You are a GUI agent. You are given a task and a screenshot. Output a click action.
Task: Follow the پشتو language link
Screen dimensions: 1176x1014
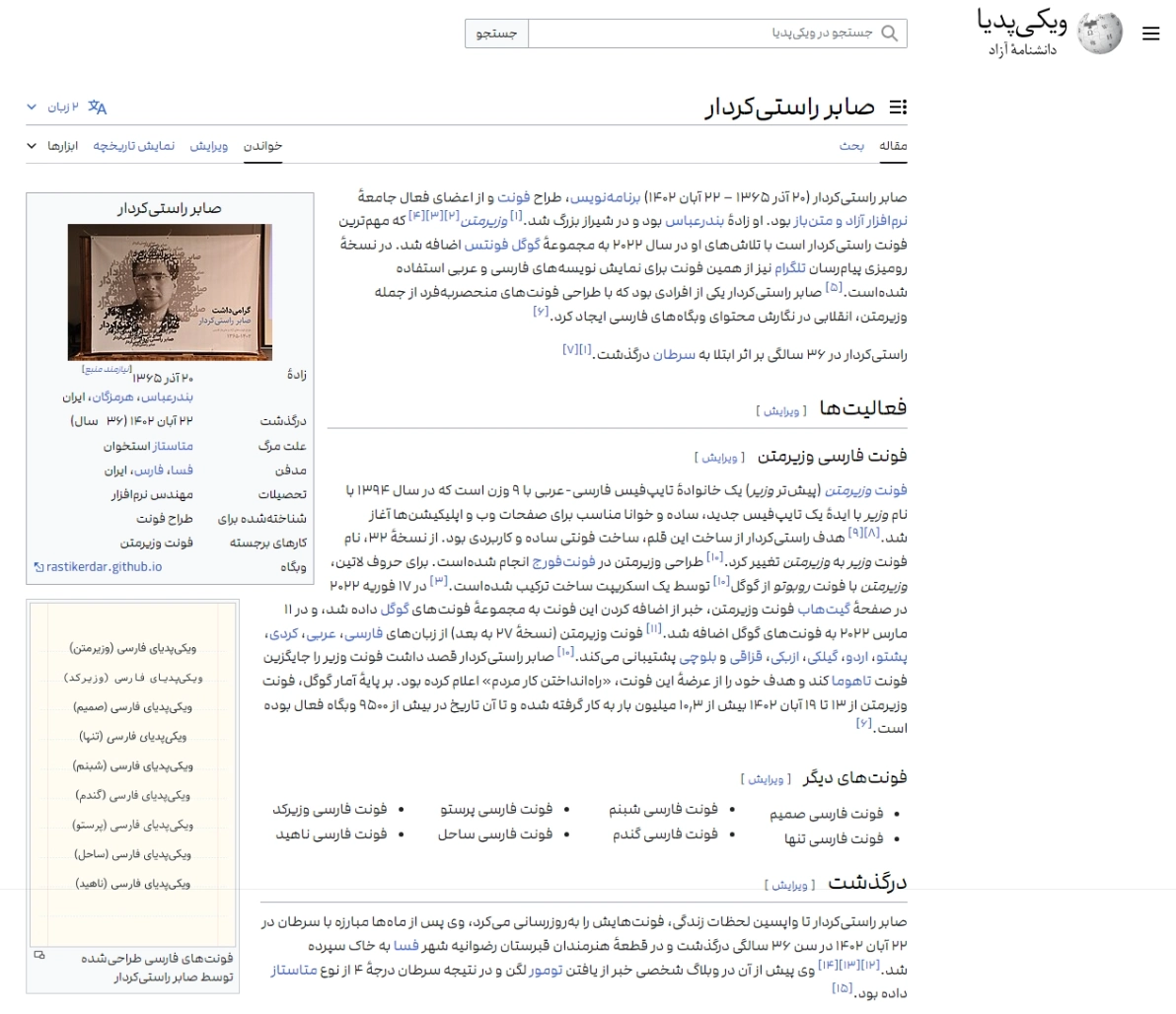(892, 657)
